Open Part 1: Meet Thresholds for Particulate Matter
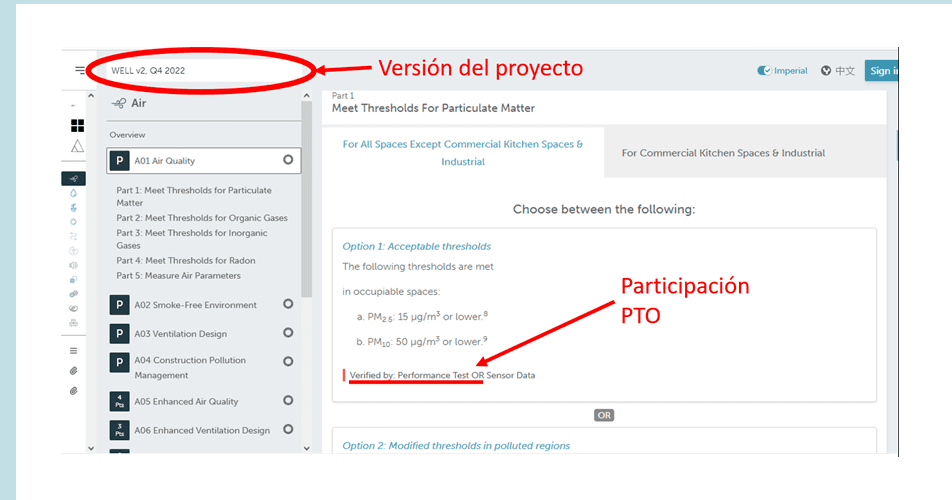This screenshot has width=952, height=500. point(194,196)
